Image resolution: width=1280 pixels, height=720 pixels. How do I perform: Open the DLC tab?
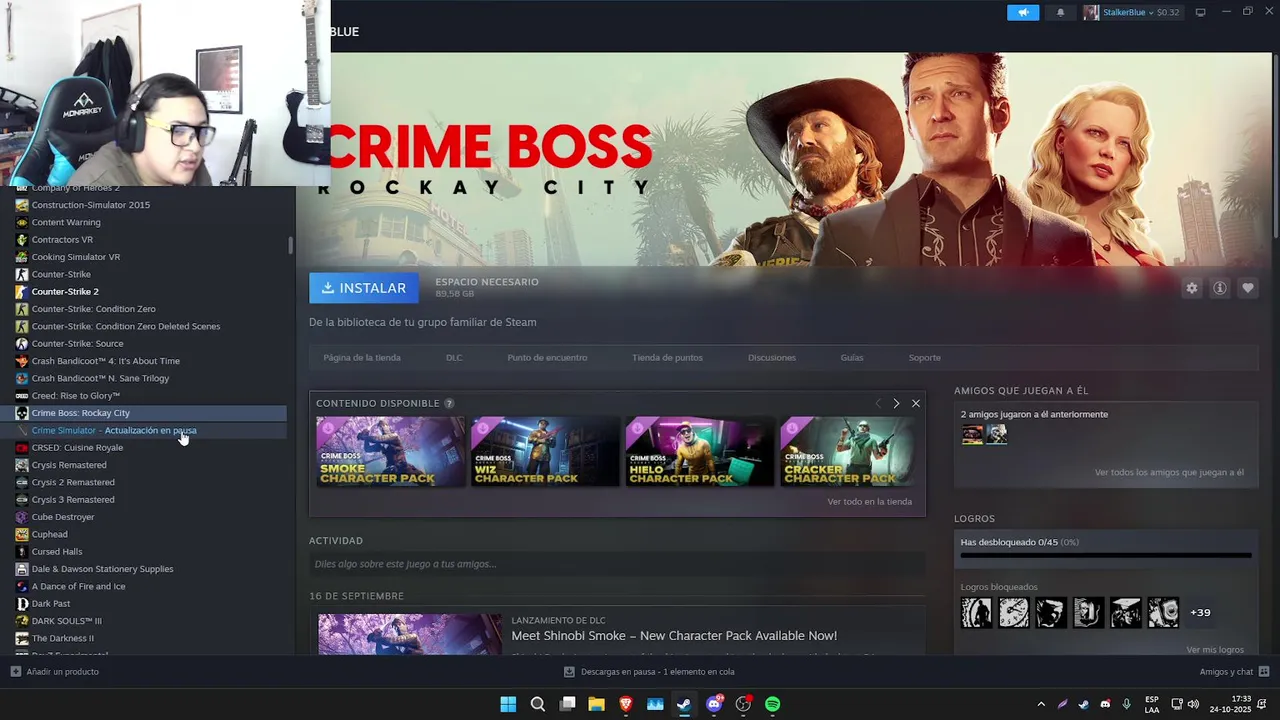coord(454,357)
